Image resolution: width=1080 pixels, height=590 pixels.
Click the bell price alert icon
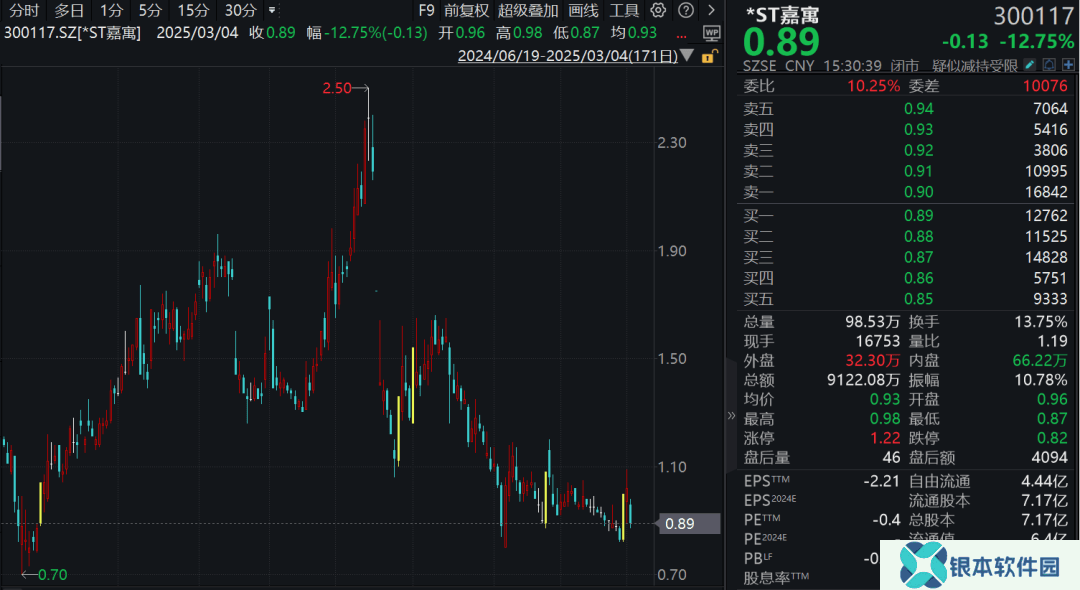[x=1049, y=65]
